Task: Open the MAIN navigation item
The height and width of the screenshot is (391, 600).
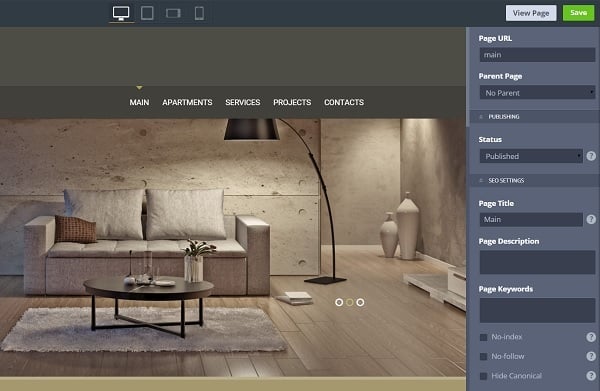Action: coord(139,103)
